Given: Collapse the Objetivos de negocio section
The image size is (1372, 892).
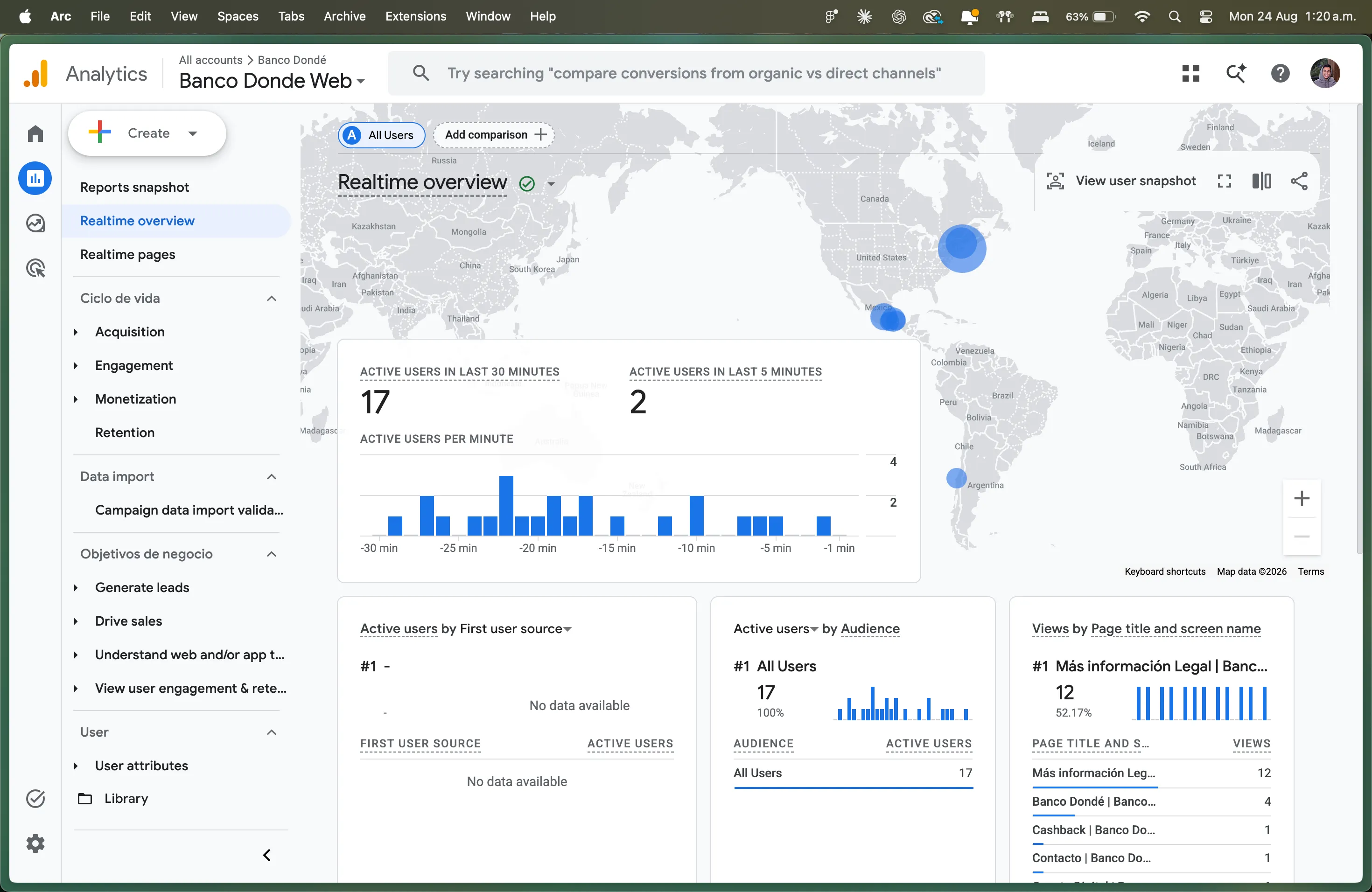Looking at the screenshot, I should coord(272,553).
